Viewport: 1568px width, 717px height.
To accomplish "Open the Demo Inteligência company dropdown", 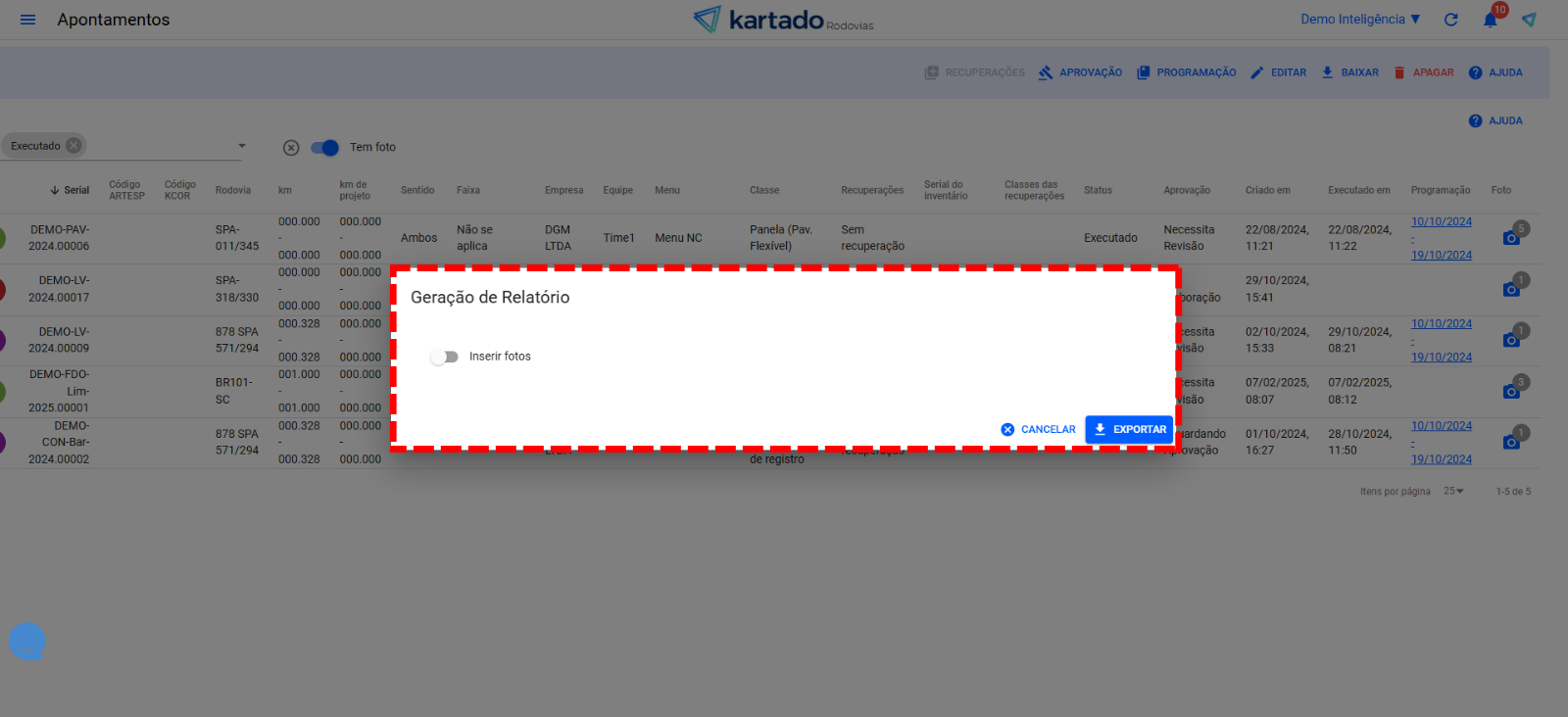I will point(1360,20).
